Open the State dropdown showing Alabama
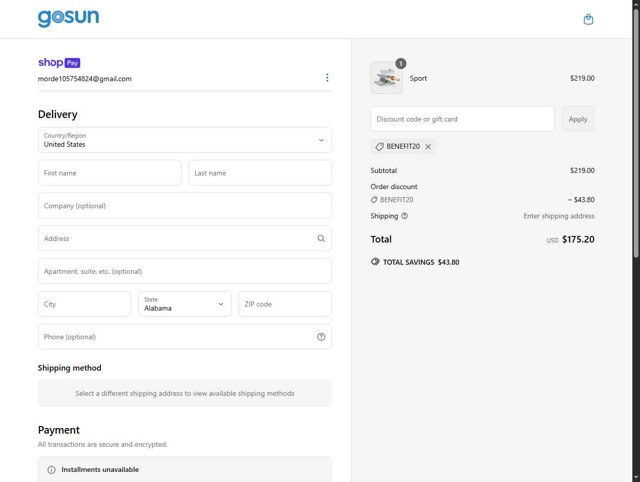This screenshot has width=640, height=482. tap(184, 304)
